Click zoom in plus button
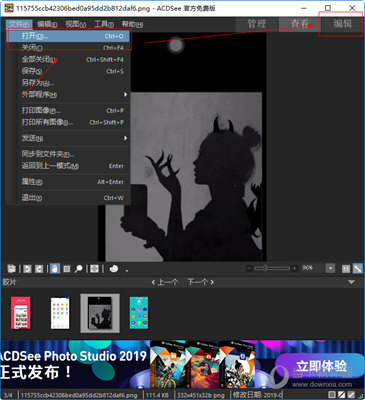Image resolution: width=365 pixels, height=400 pixels. point(294,268)
